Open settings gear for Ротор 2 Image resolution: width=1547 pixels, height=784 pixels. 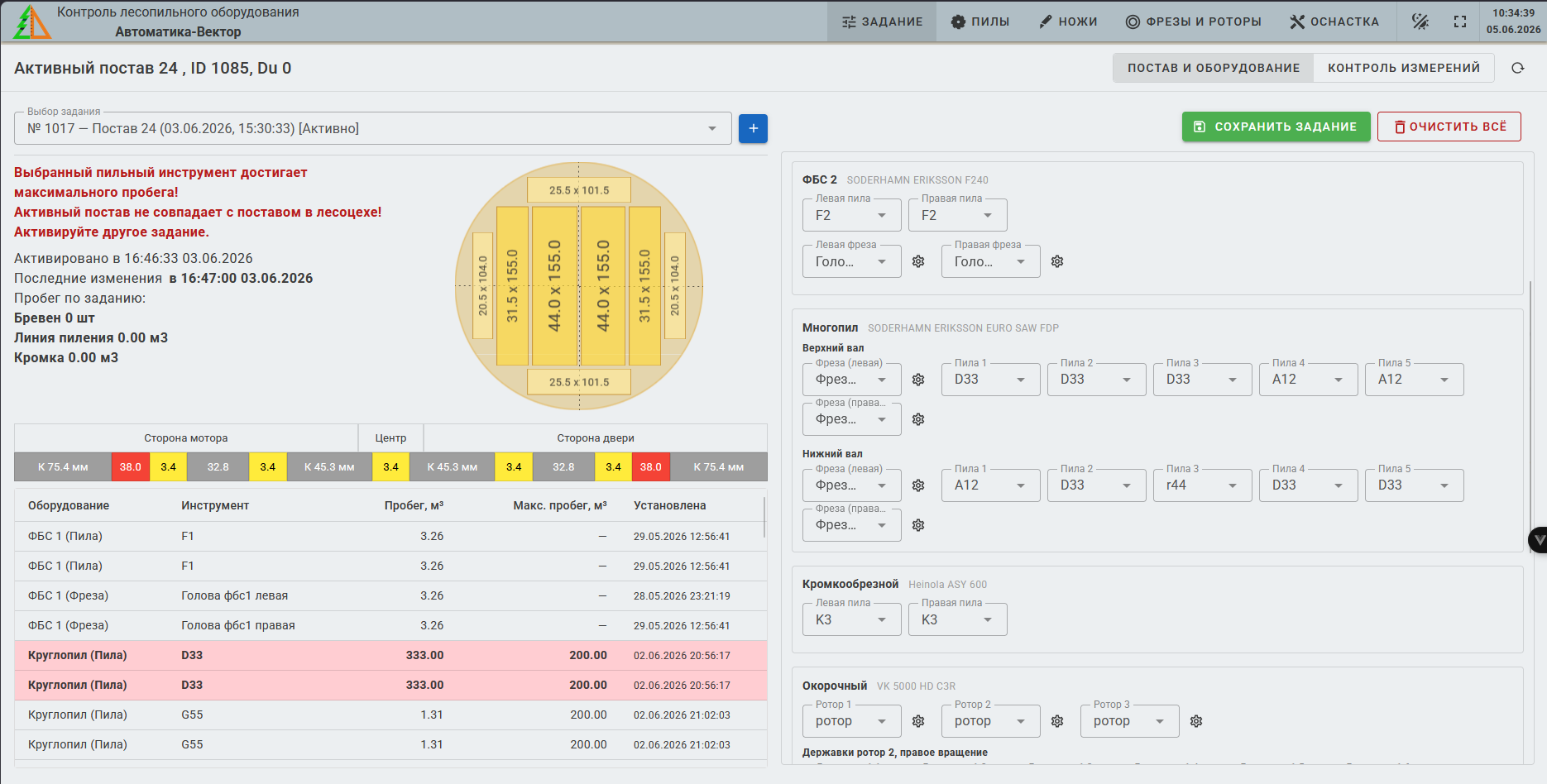click(1057, 721)
